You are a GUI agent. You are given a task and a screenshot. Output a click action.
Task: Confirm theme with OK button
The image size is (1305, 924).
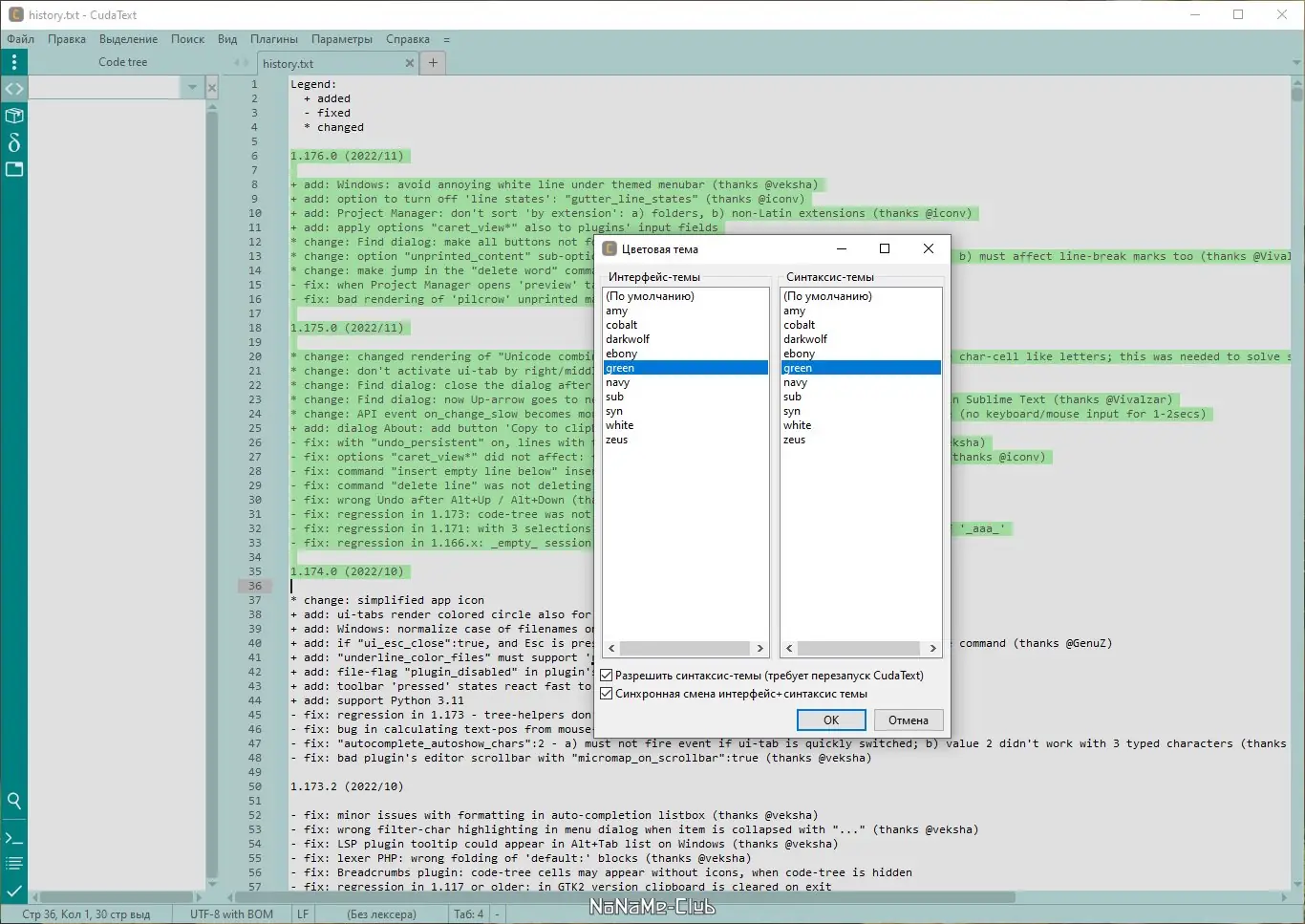[831, 720]
